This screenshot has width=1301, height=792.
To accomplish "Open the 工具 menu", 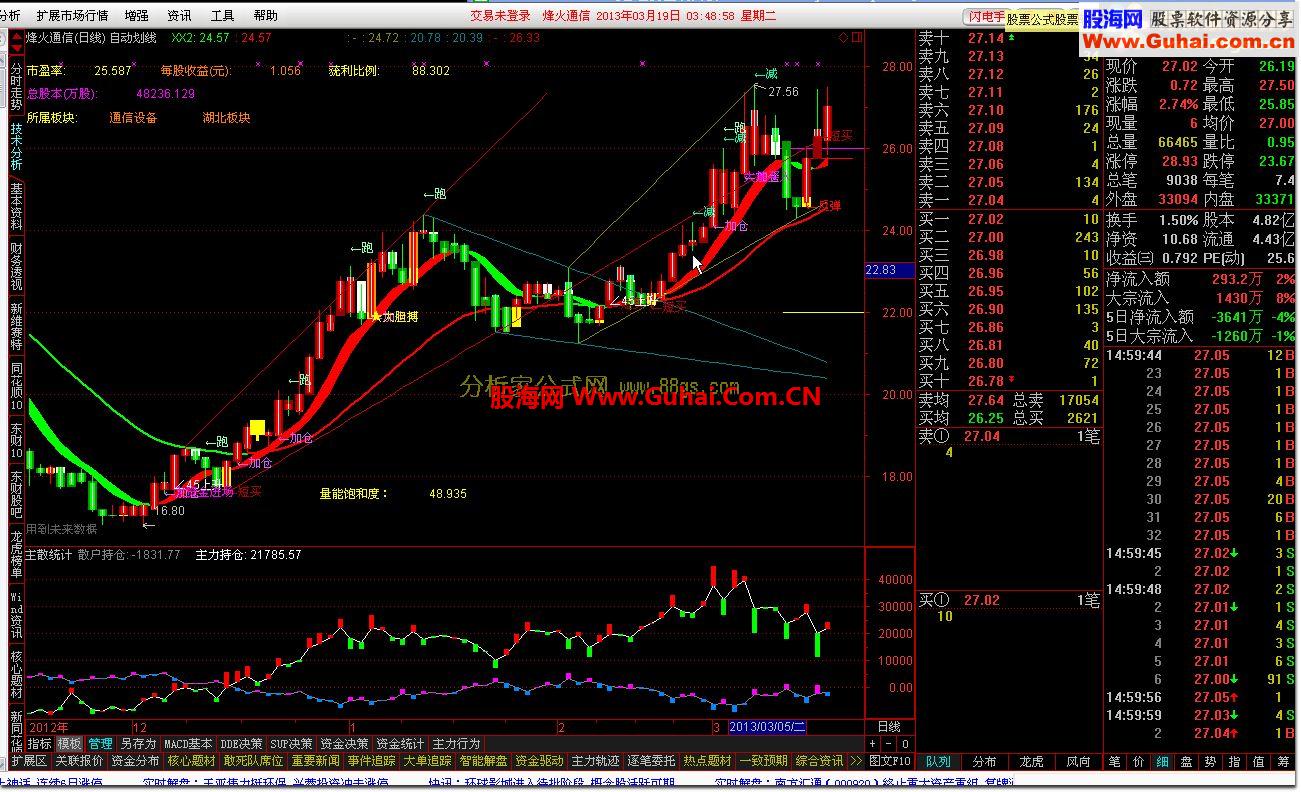I will pyautogui.click(x=223, y=16).
